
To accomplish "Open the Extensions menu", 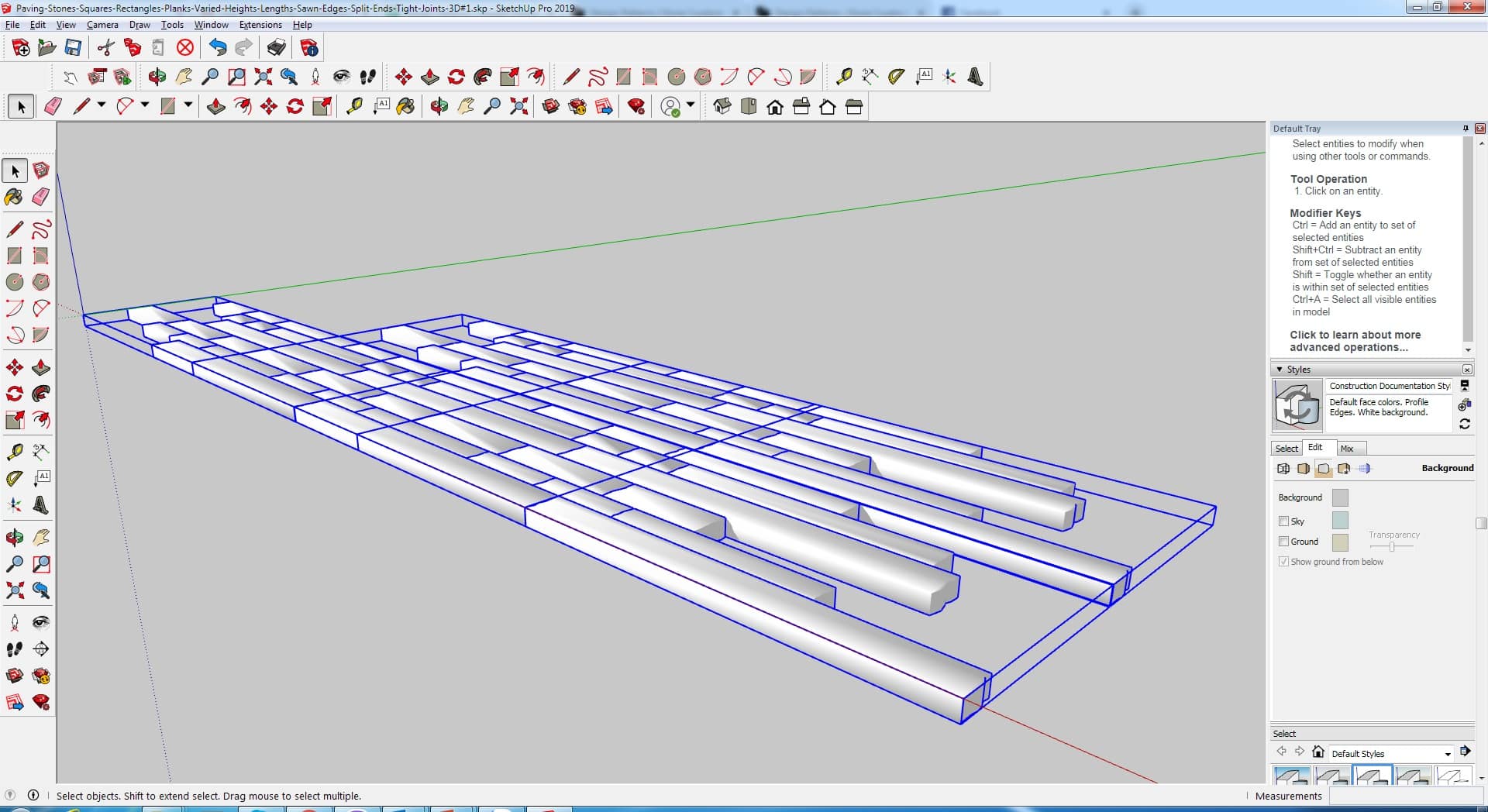I will pos(260,25).
